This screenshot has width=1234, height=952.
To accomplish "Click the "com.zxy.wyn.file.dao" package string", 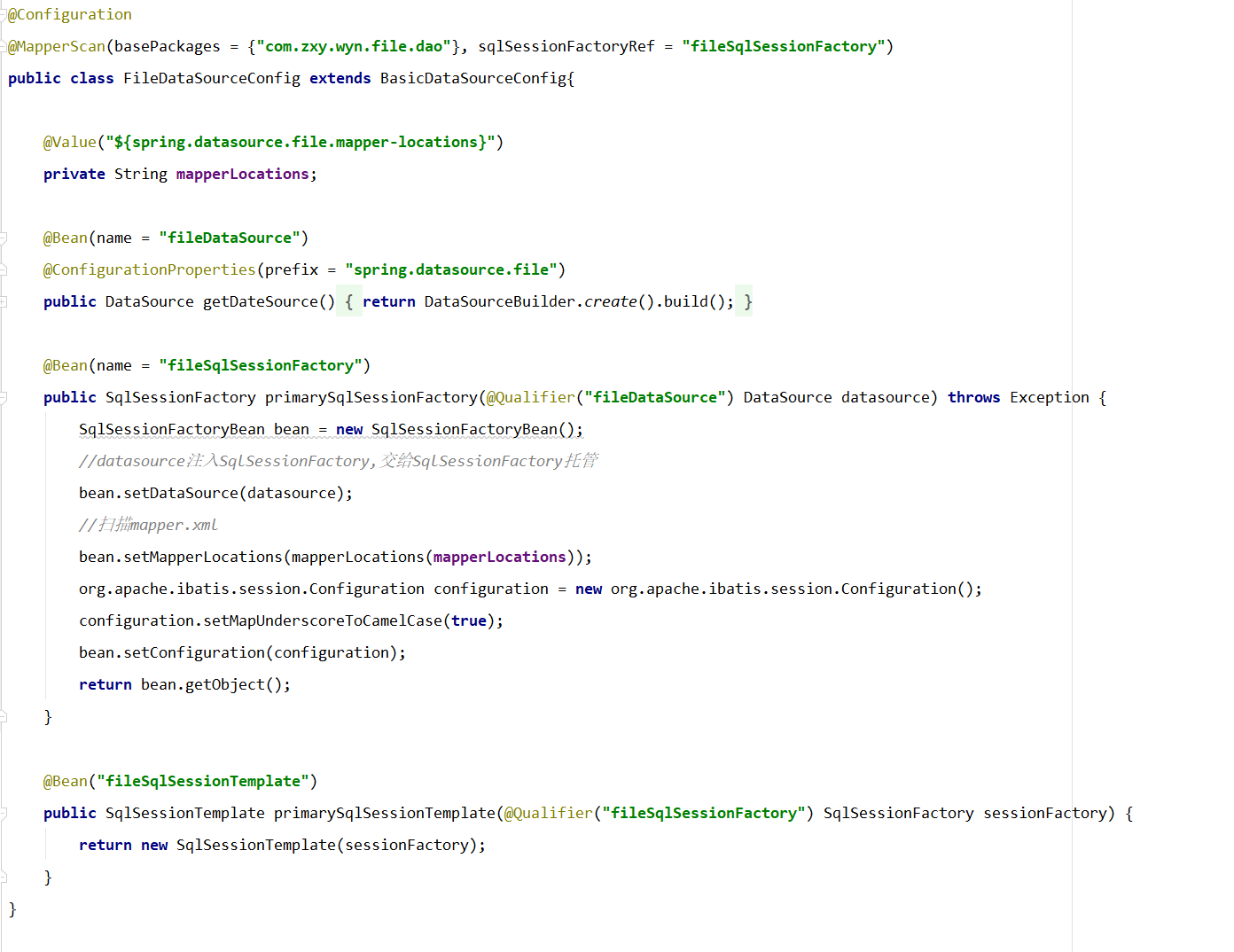I will tap(354, 46).
